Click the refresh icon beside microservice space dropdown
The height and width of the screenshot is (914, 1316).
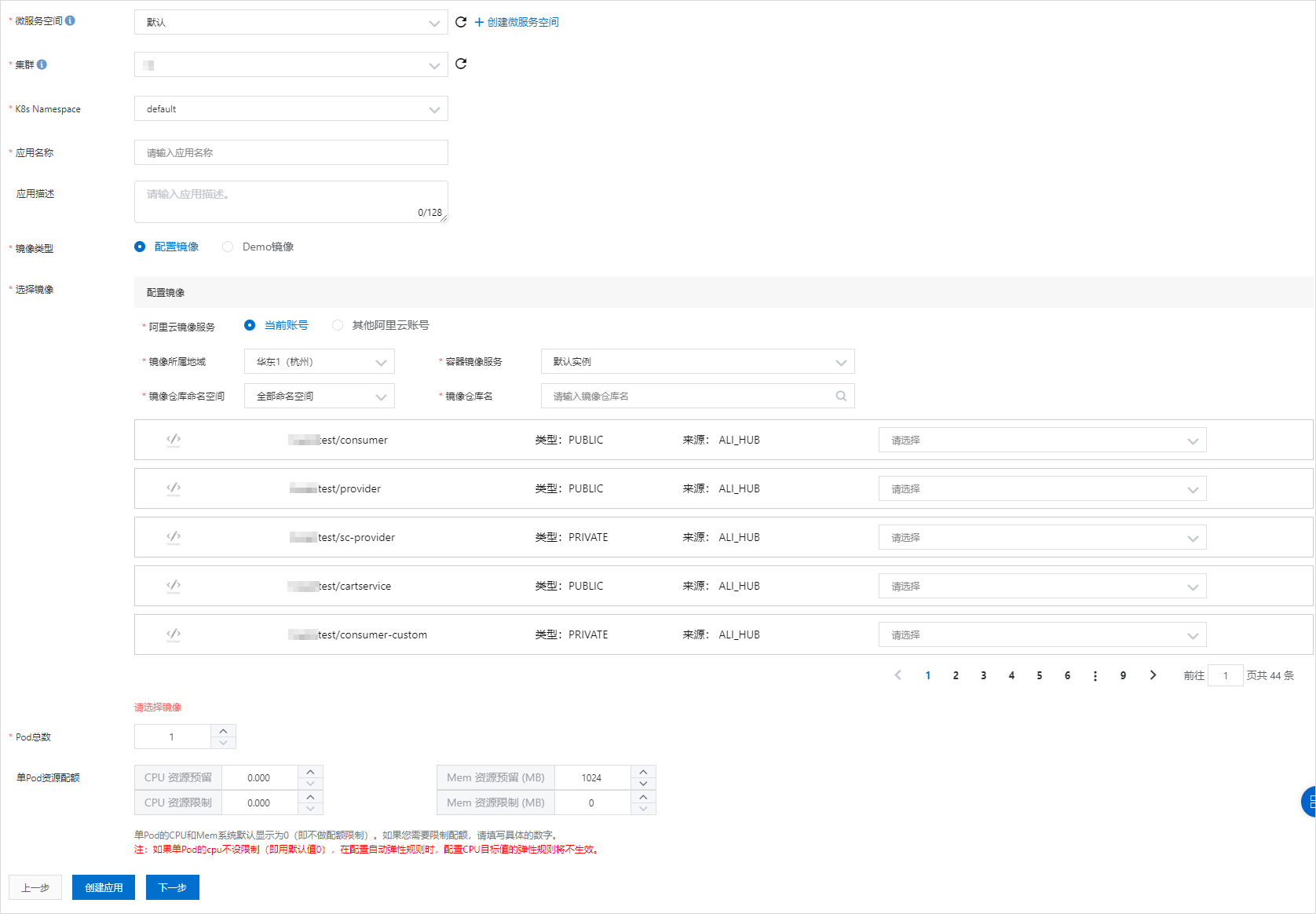(461, 22)
